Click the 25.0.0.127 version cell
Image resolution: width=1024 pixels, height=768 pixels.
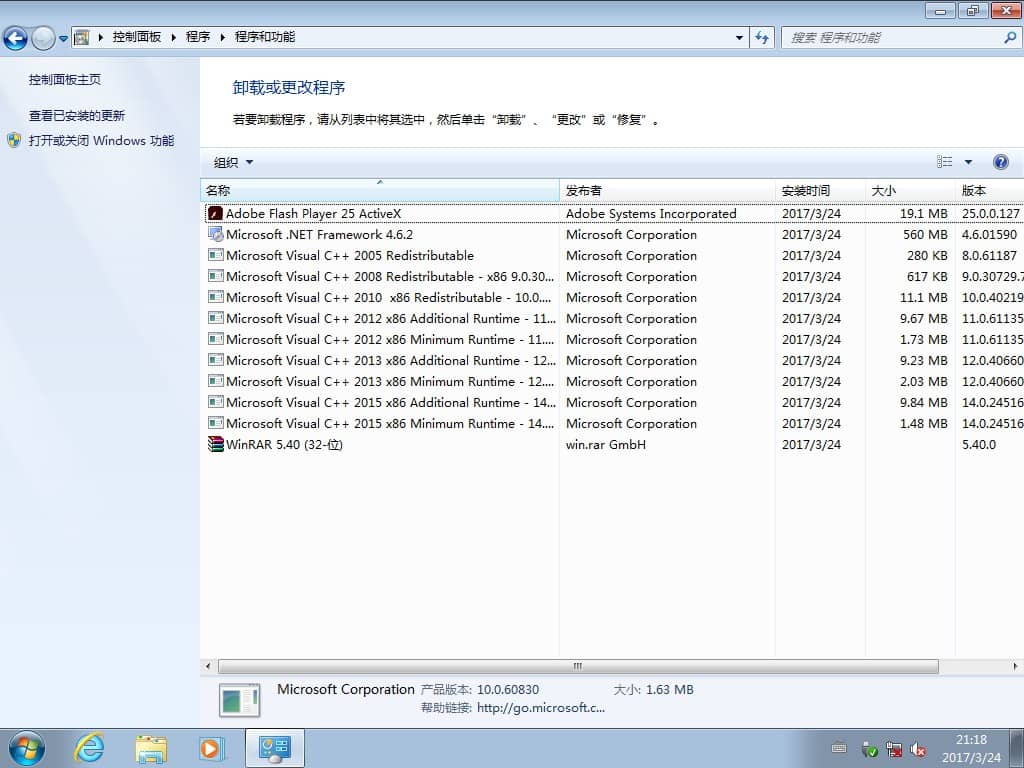tap(991, 214)
